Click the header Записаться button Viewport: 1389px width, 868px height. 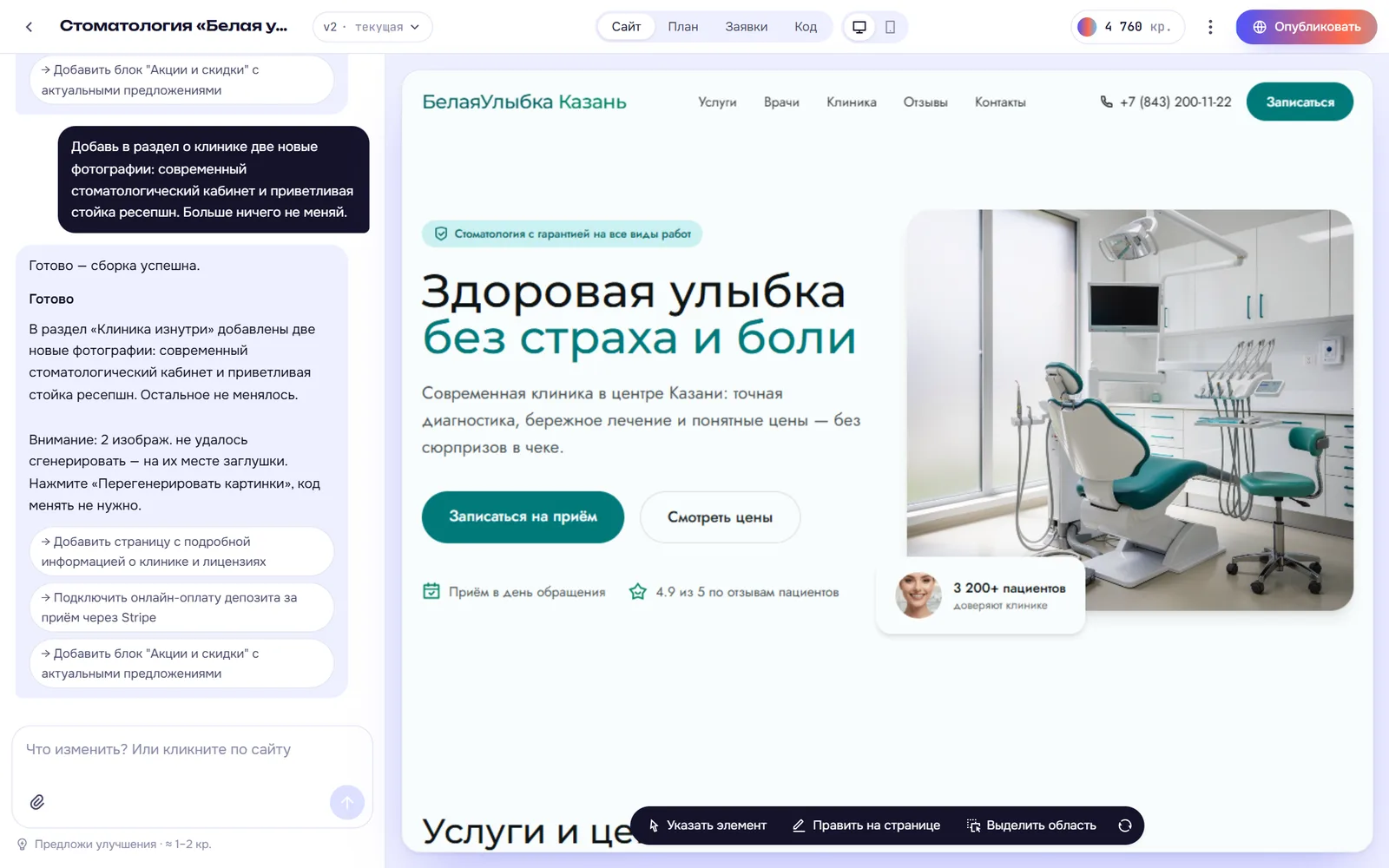point(1300,102)
